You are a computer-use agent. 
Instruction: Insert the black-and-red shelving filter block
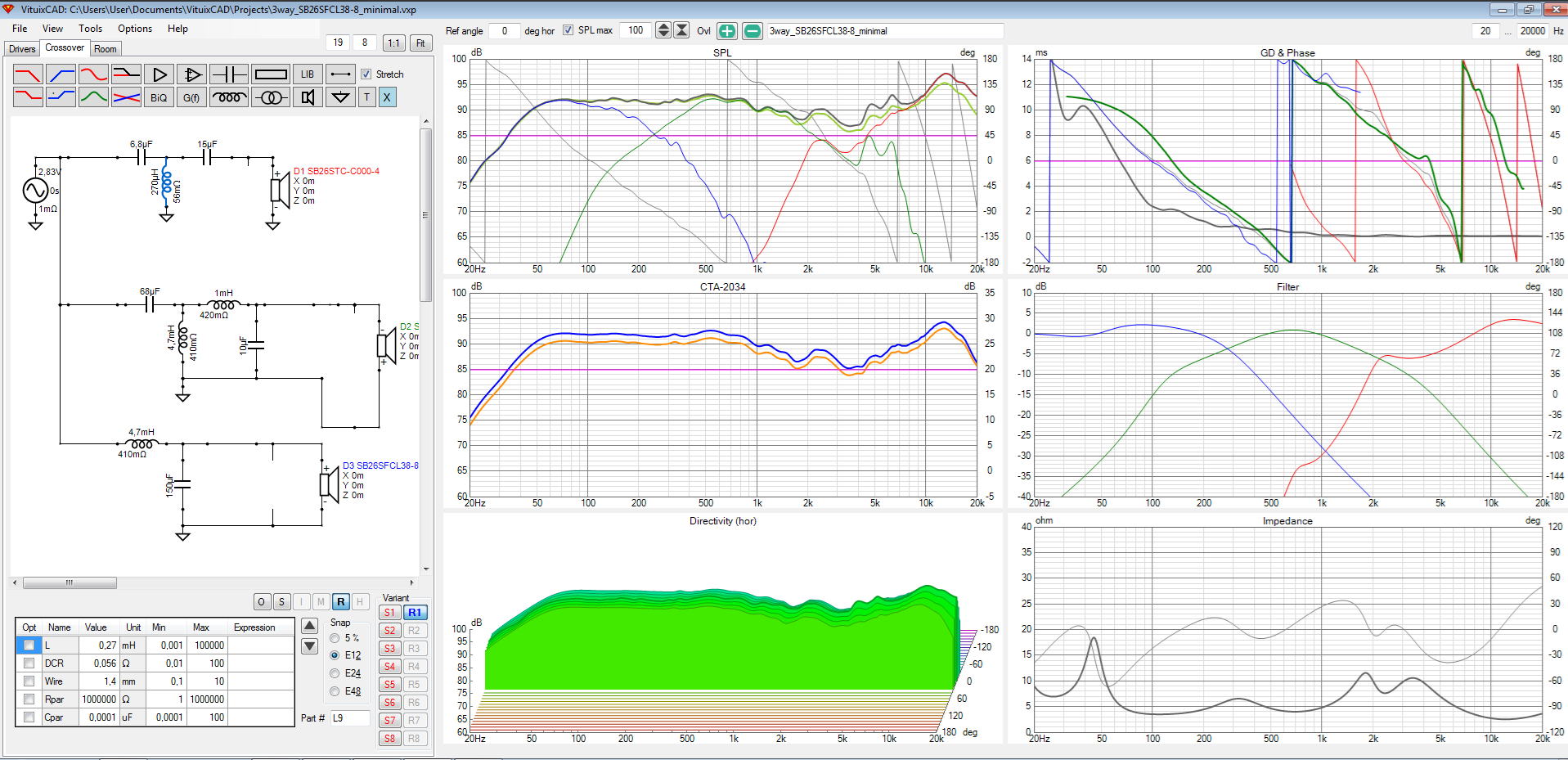(x=126, y=74)
